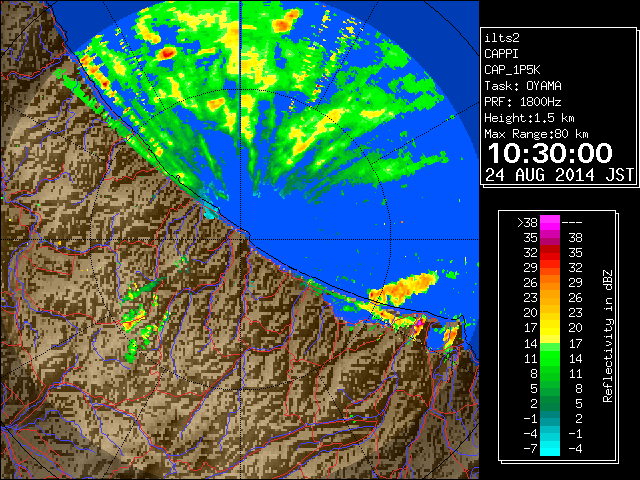Select the 'CAPPI' product label
The image size is (640, 480).
click(x=501, y=54)
